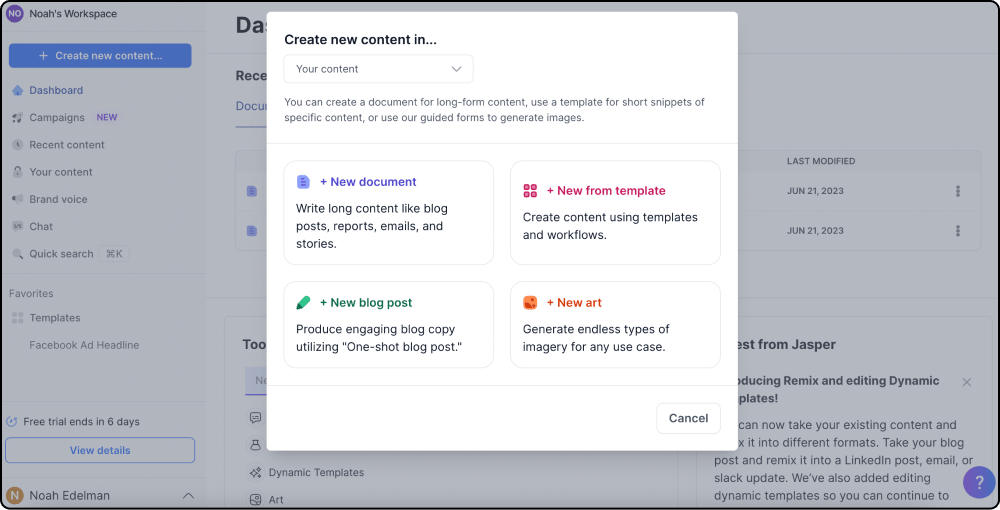Click the Dashboard home icon in sidebar
The image size is (1000, 510).
(18, 91)
